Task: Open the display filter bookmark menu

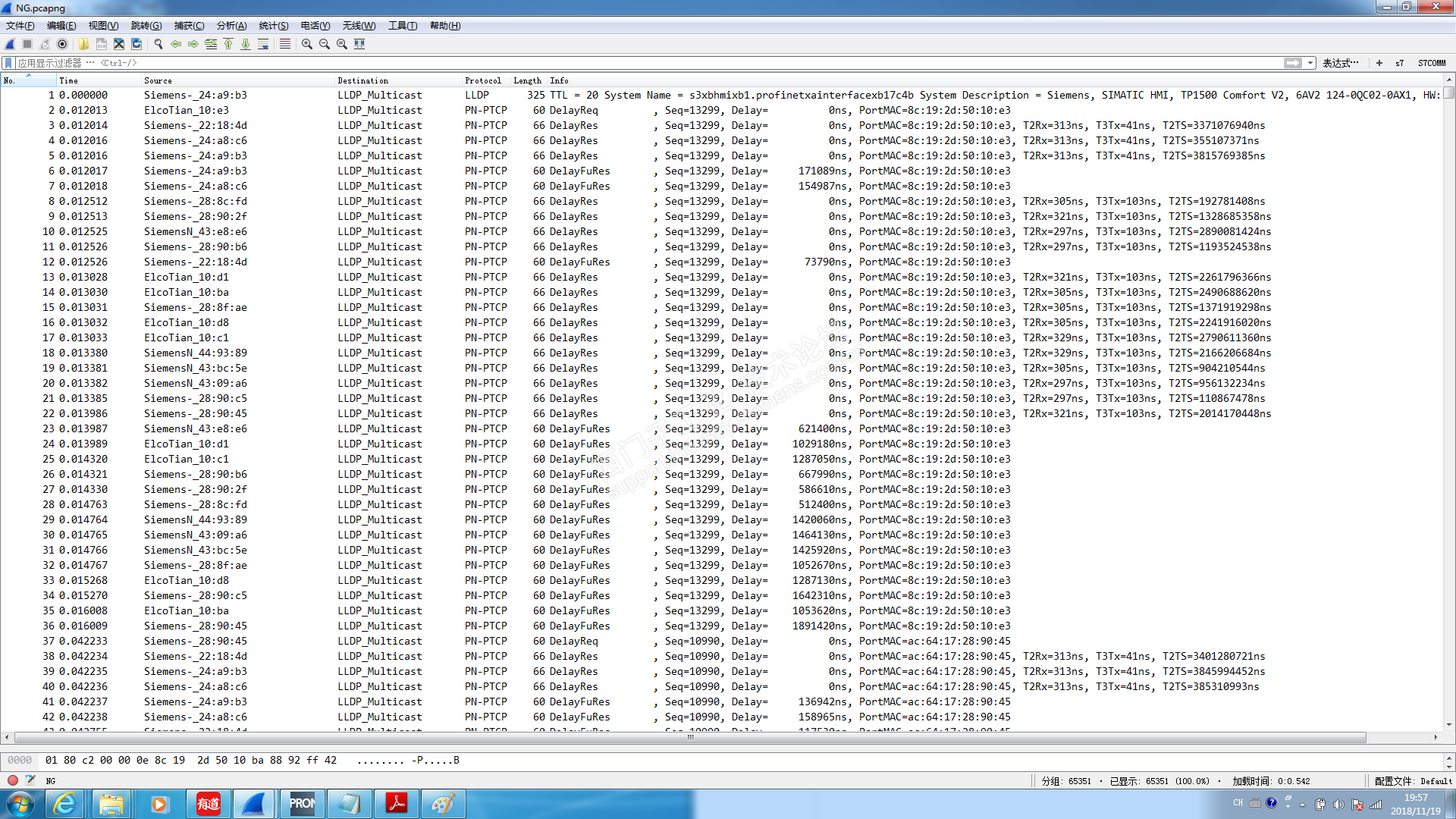Action: [8, 63]
